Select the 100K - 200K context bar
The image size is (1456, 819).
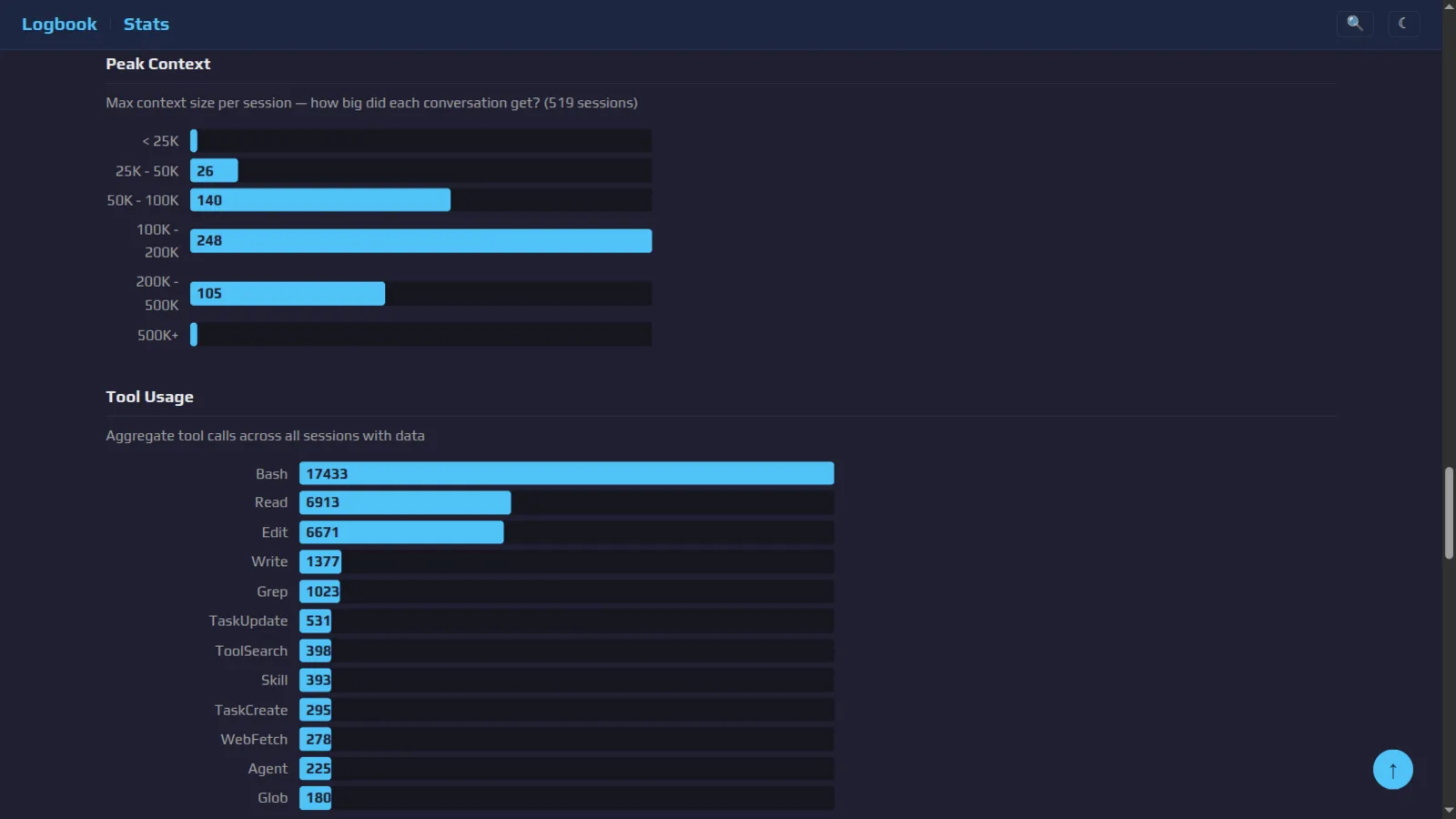420,240
